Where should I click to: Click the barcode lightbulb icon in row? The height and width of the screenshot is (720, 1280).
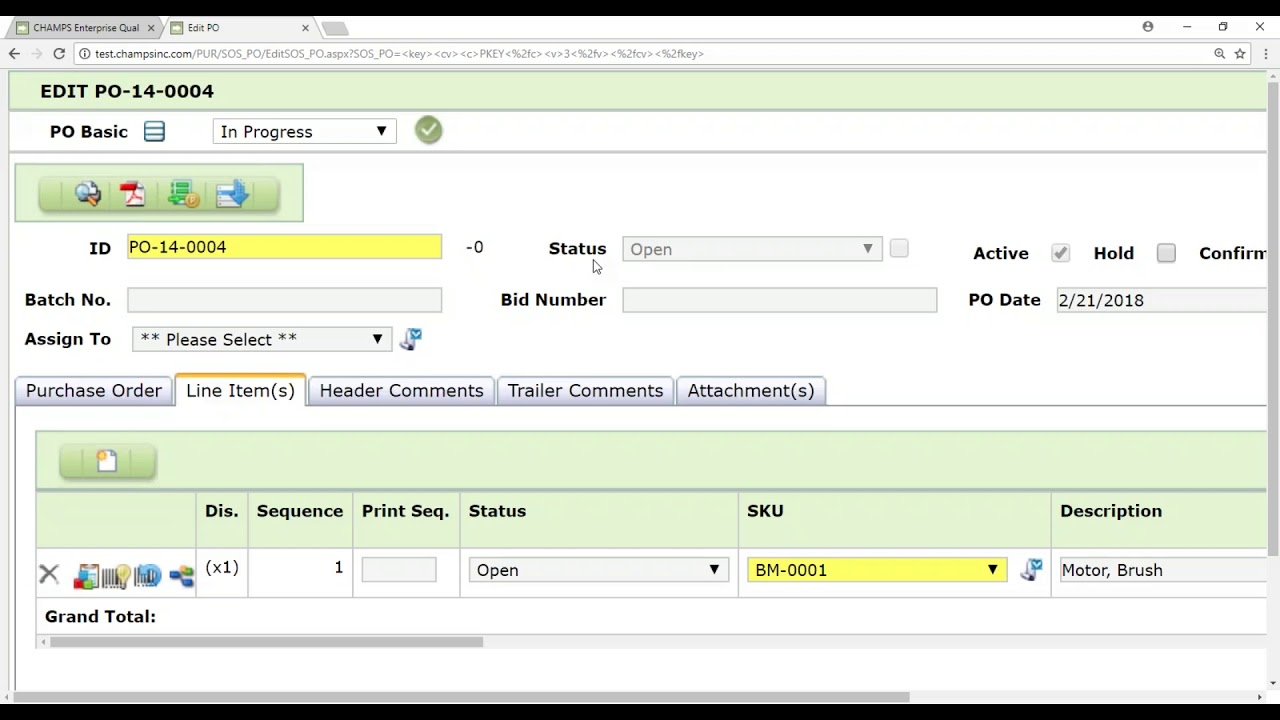tap(116, 576)
